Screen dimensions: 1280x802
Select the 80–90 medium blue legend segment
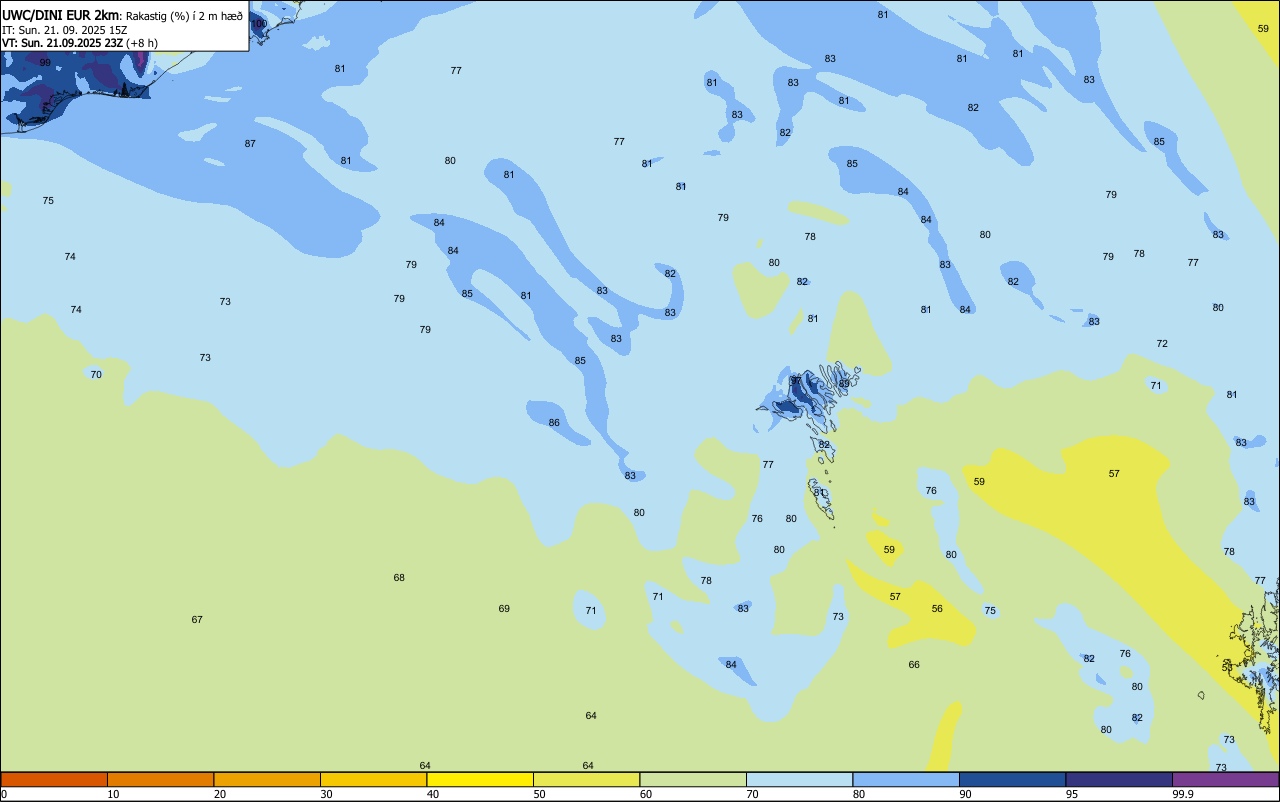906,779
